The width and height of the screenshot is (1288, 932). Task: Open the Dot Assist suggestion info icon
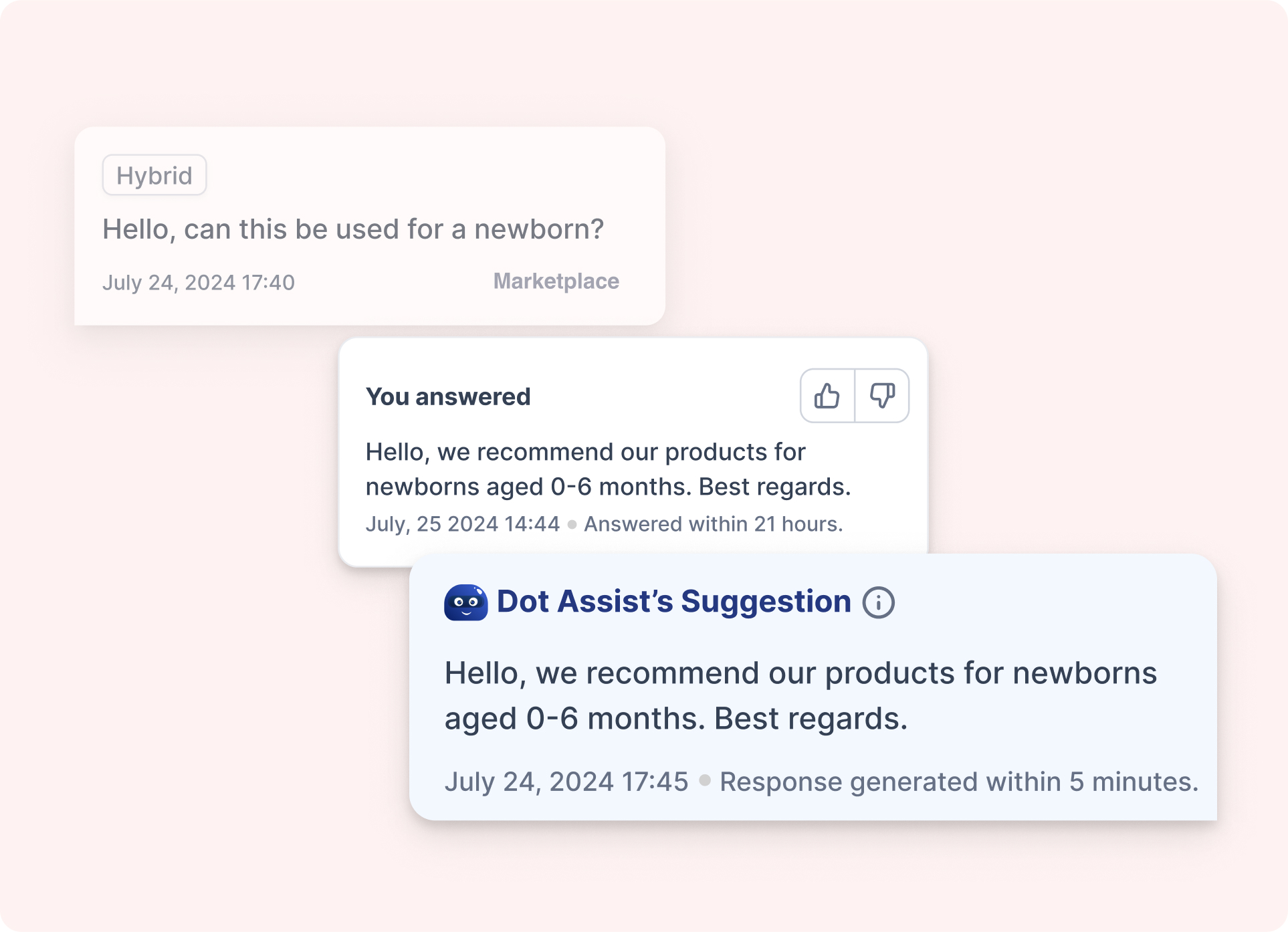tap(878, 602)
